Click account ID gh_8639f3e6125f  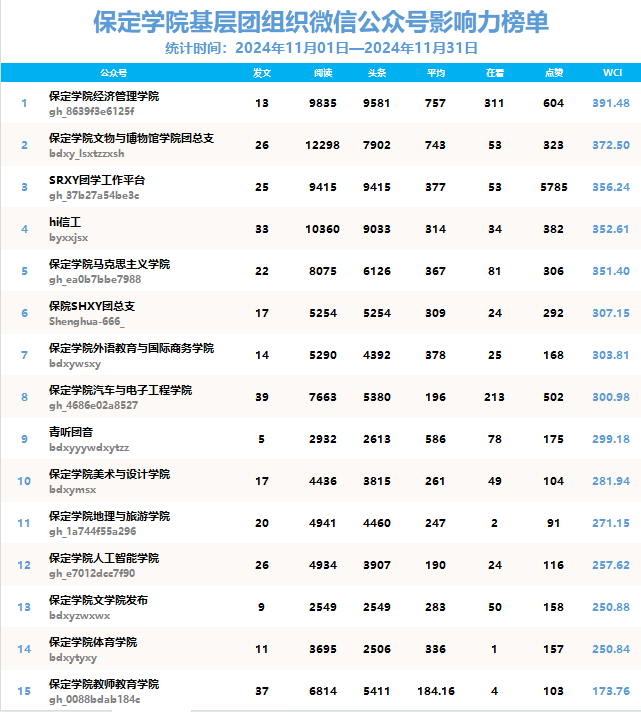pos(92,111)
